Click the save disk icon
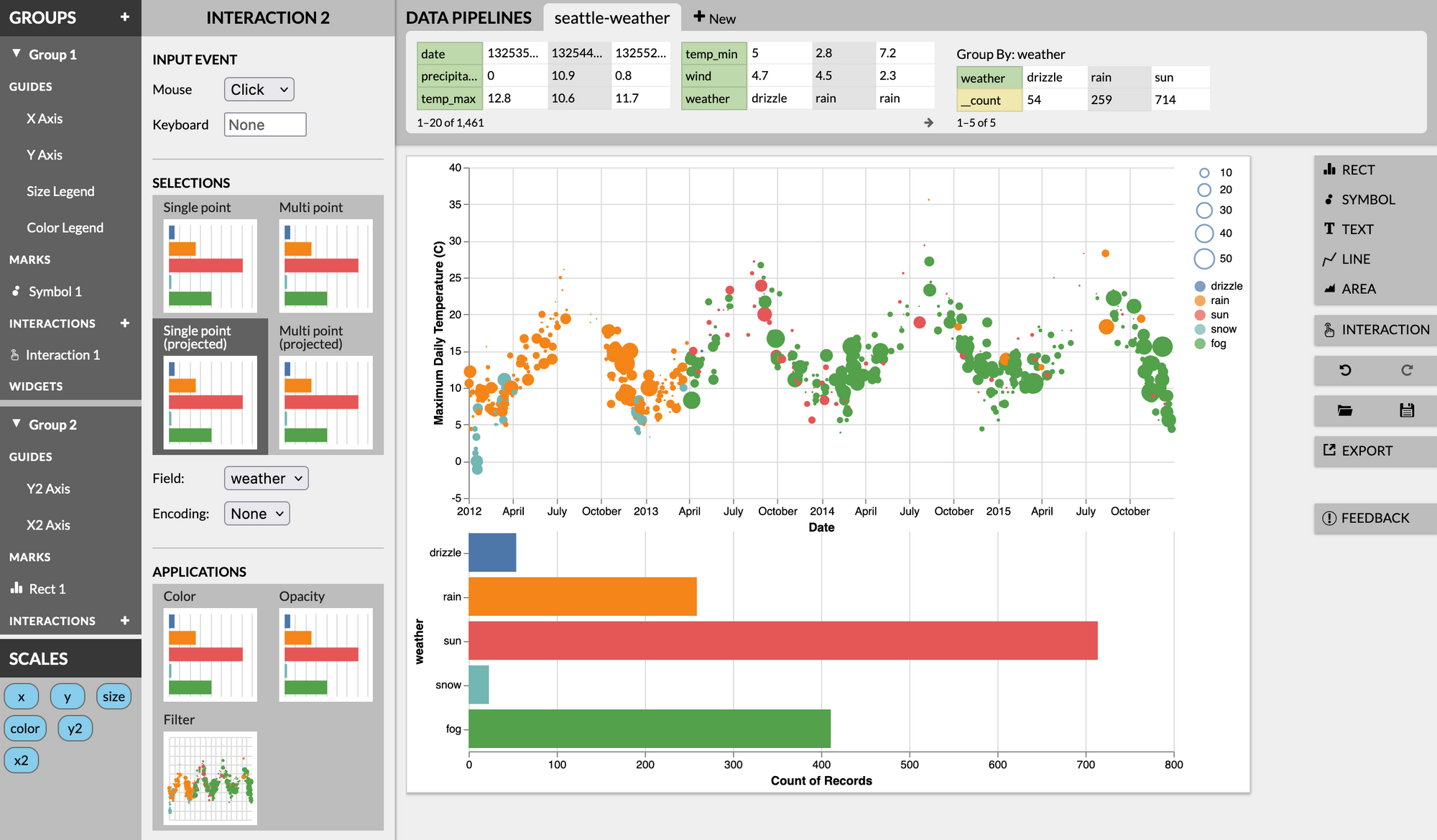This screenshot has height=840, width=1437. click(x=1406, y=410)
